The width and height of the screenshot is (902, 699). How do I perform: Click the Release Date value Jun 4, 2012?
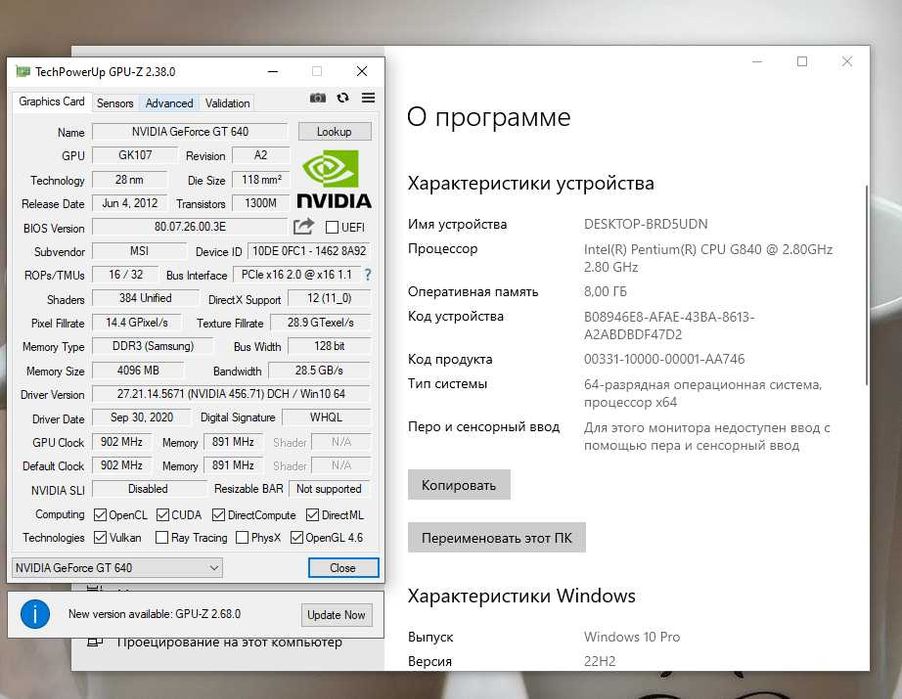(x=130, y=203)
